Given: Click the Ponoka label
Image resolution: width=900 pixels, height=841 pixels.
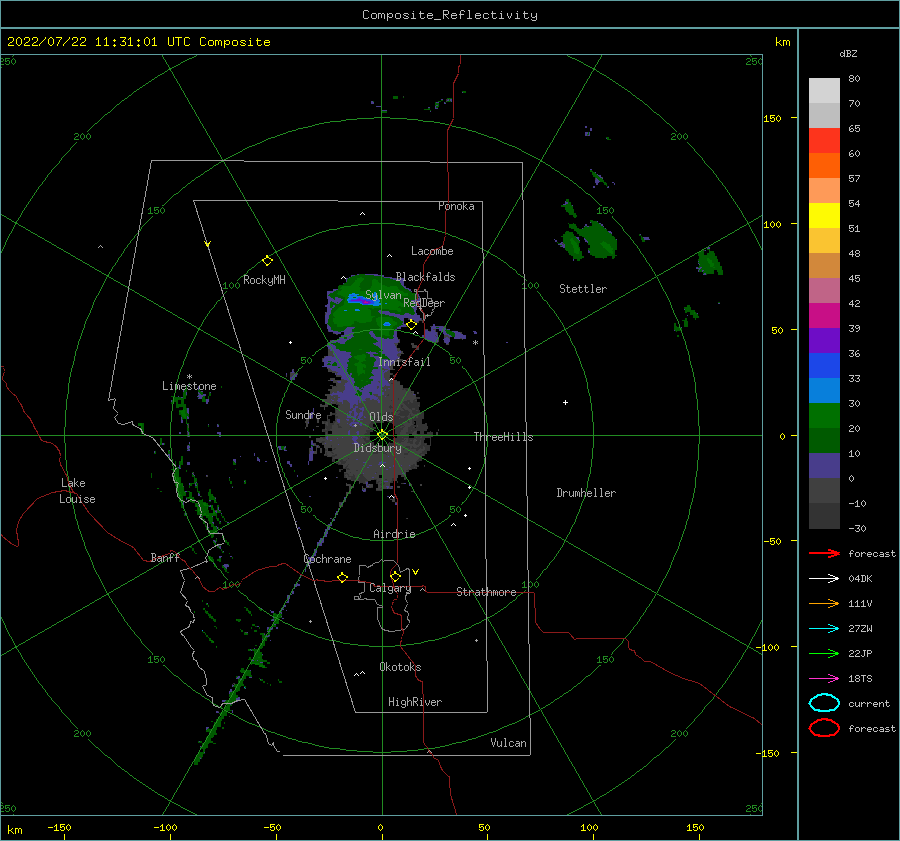Looking at the screenshot, I should pos(456,206).
